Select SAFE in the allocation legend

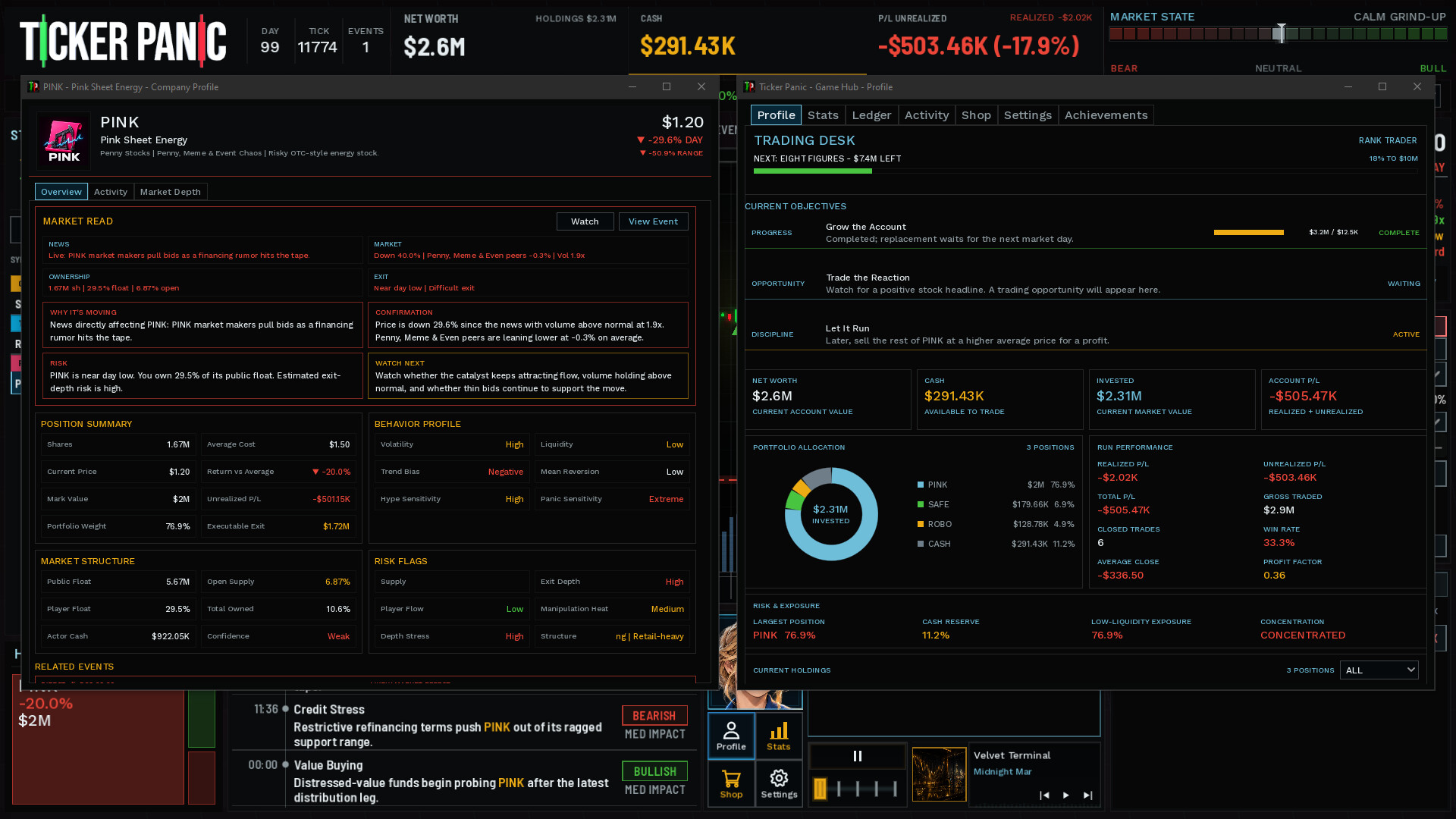coord(996,504)
